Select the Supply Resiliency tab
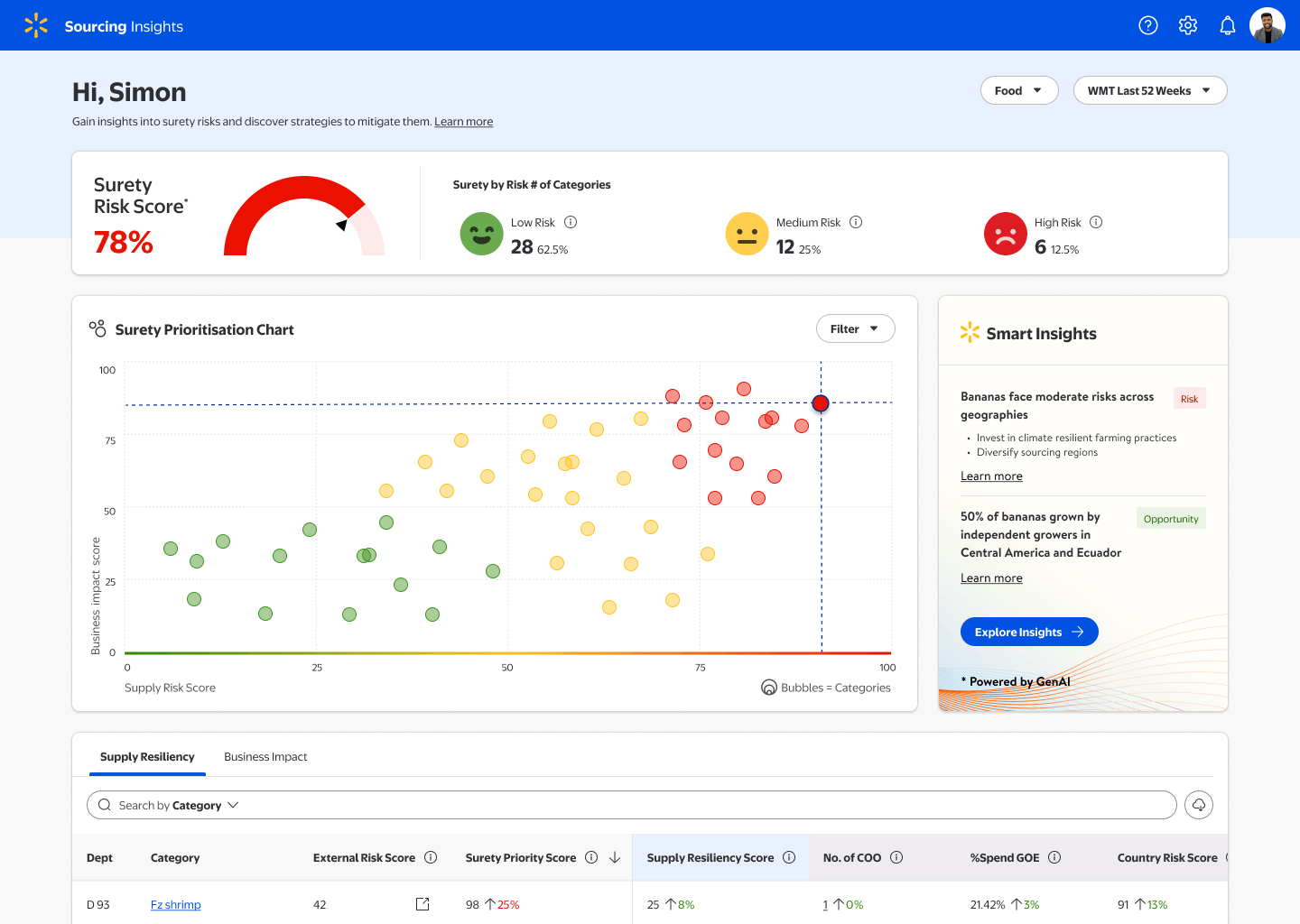1300x924 pixels. click(x=147, y=756)
